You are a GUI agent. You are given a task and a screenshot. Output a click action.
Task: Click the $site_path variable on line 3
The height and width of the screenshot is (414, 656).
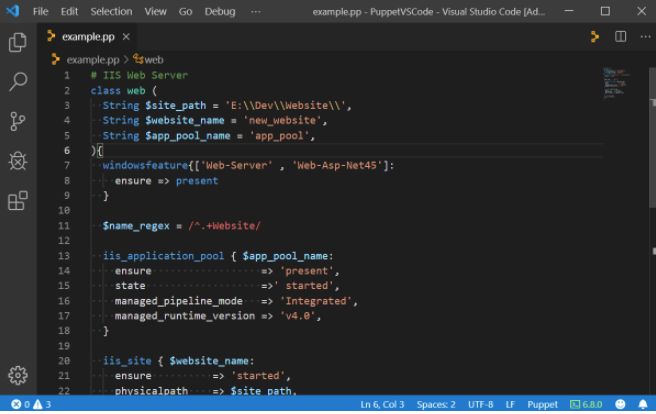(175, 105)
